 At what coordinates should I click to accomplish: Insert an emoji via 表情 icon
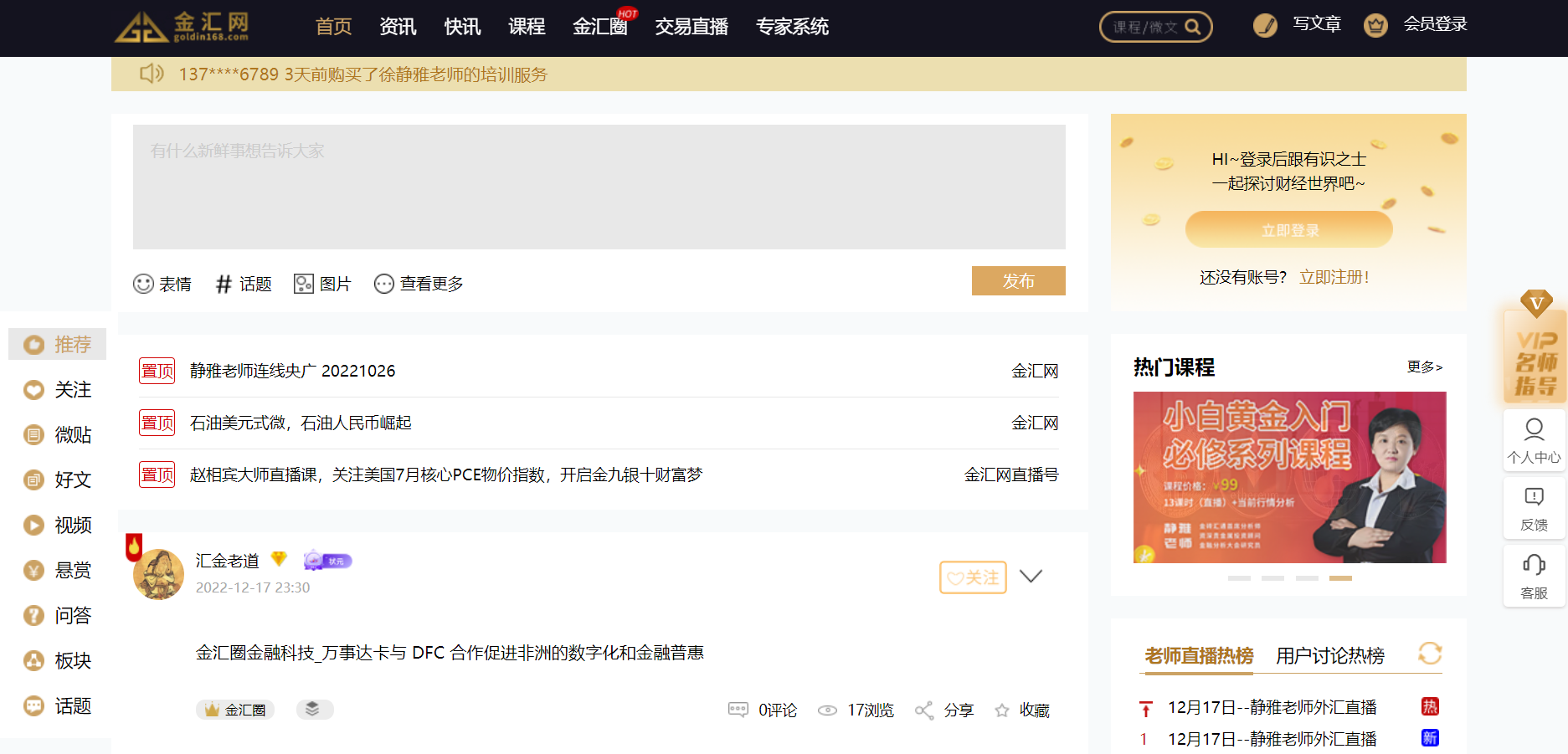click(x=143, y=284)
